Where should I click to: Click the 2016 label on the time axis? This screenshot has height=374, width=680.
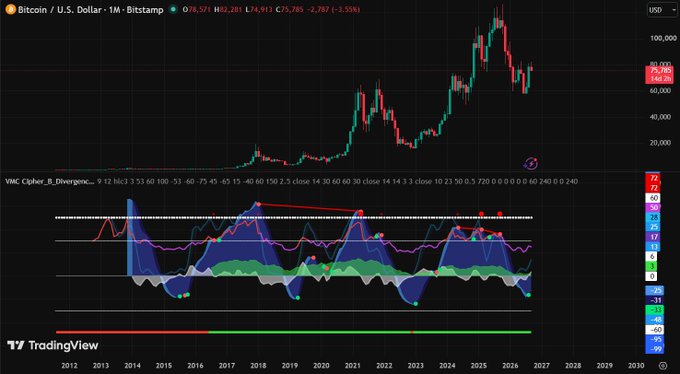pos(195,366)
